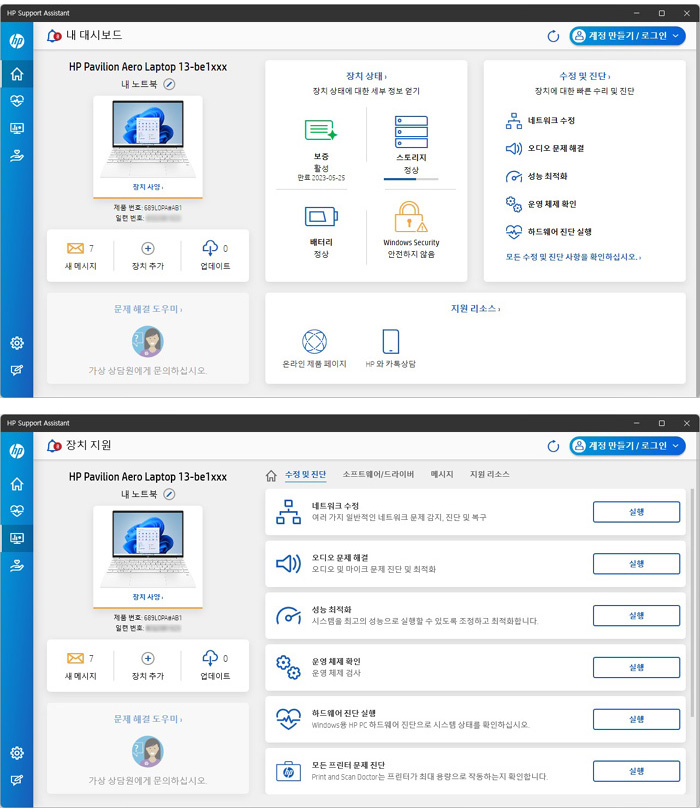Image resolution: width=700 pixels, height=812 pixels.
Task: Open 장치 사양 link in dashboard window
Action: pos(148,187)
